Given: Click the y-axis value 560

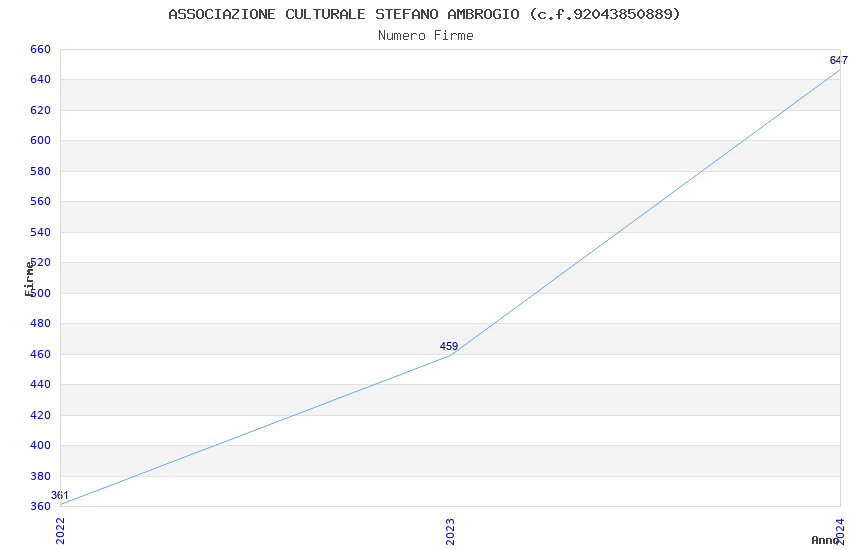Looking at the screenshot, I should [40, 202].
